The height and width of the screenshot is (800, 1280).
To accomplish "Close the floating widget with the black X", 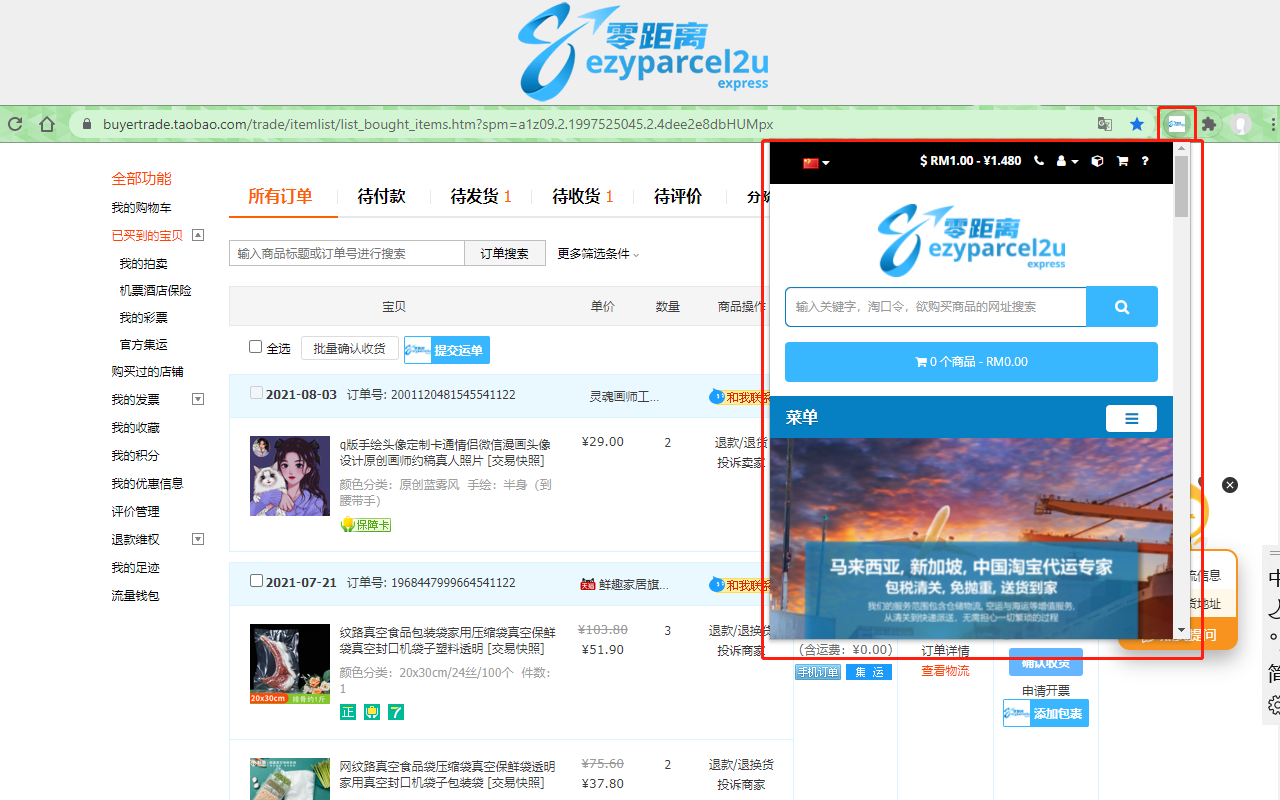I will coord(1230,485).
